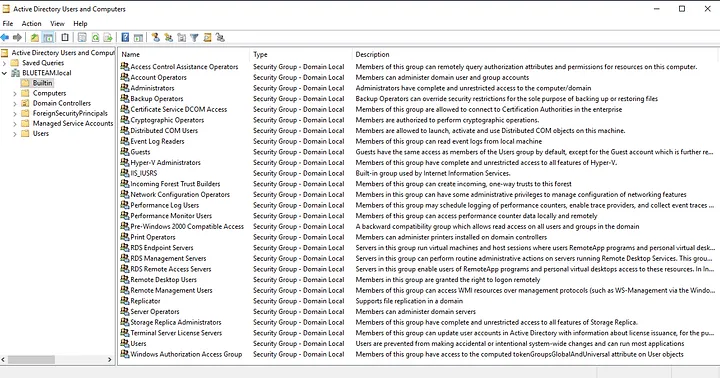Click the Saved Queries folder icon
720x378 pixels.
pyautogui.click(x=15, y=63)
